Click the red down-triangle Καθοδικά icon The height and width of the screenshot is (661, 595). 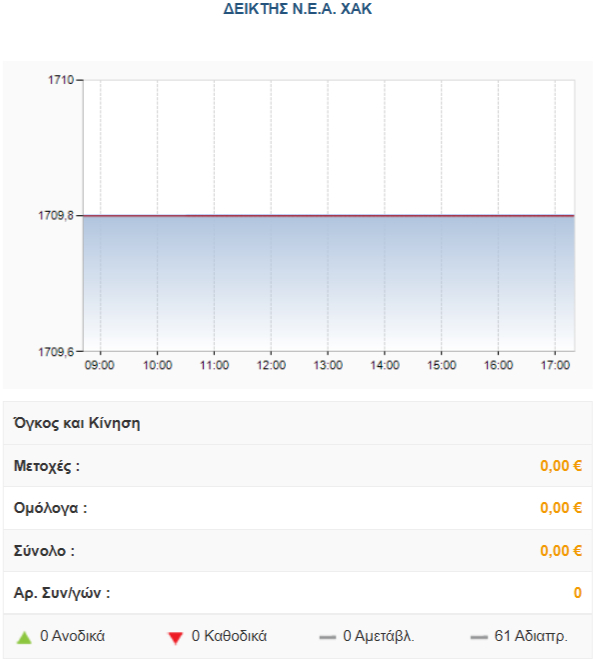(175, 638)
